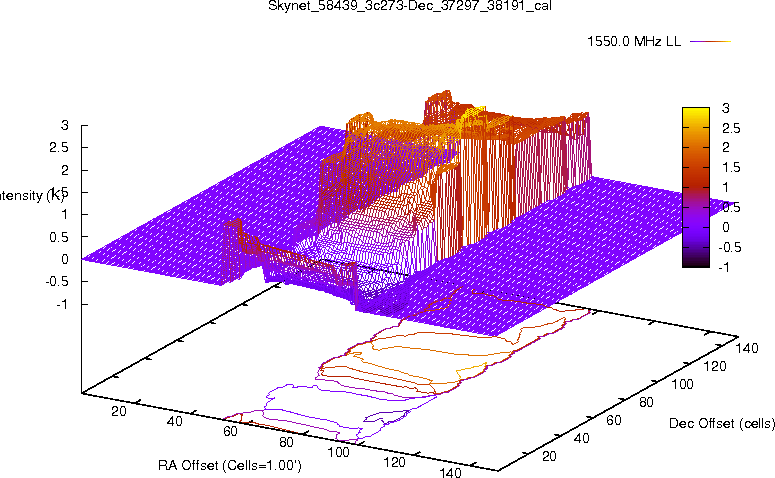Click the RA axis tick label '100'
The height and width of the screenshot is (478, 775).
[339, 452]
